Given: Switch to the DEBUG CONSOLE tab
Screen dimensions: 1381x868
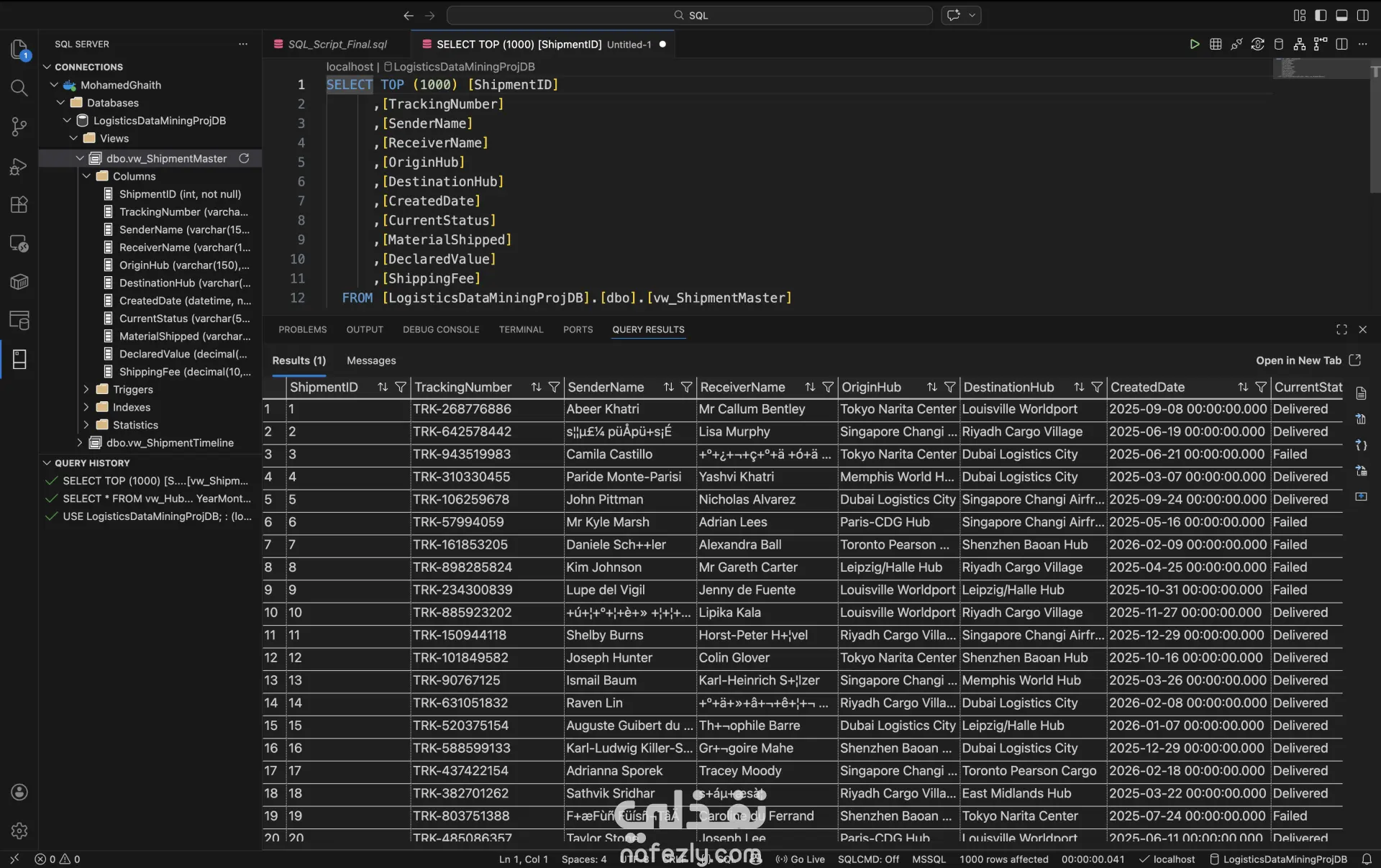Looking at the screenshot, I should pyautogui.click(x=441, y=329).
